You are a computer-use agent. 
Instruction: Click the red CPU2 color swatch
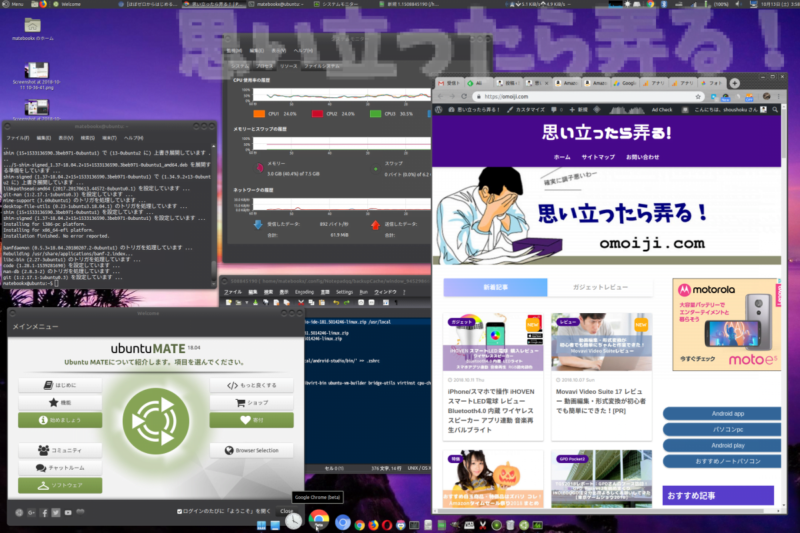click(x=317, y=114)
